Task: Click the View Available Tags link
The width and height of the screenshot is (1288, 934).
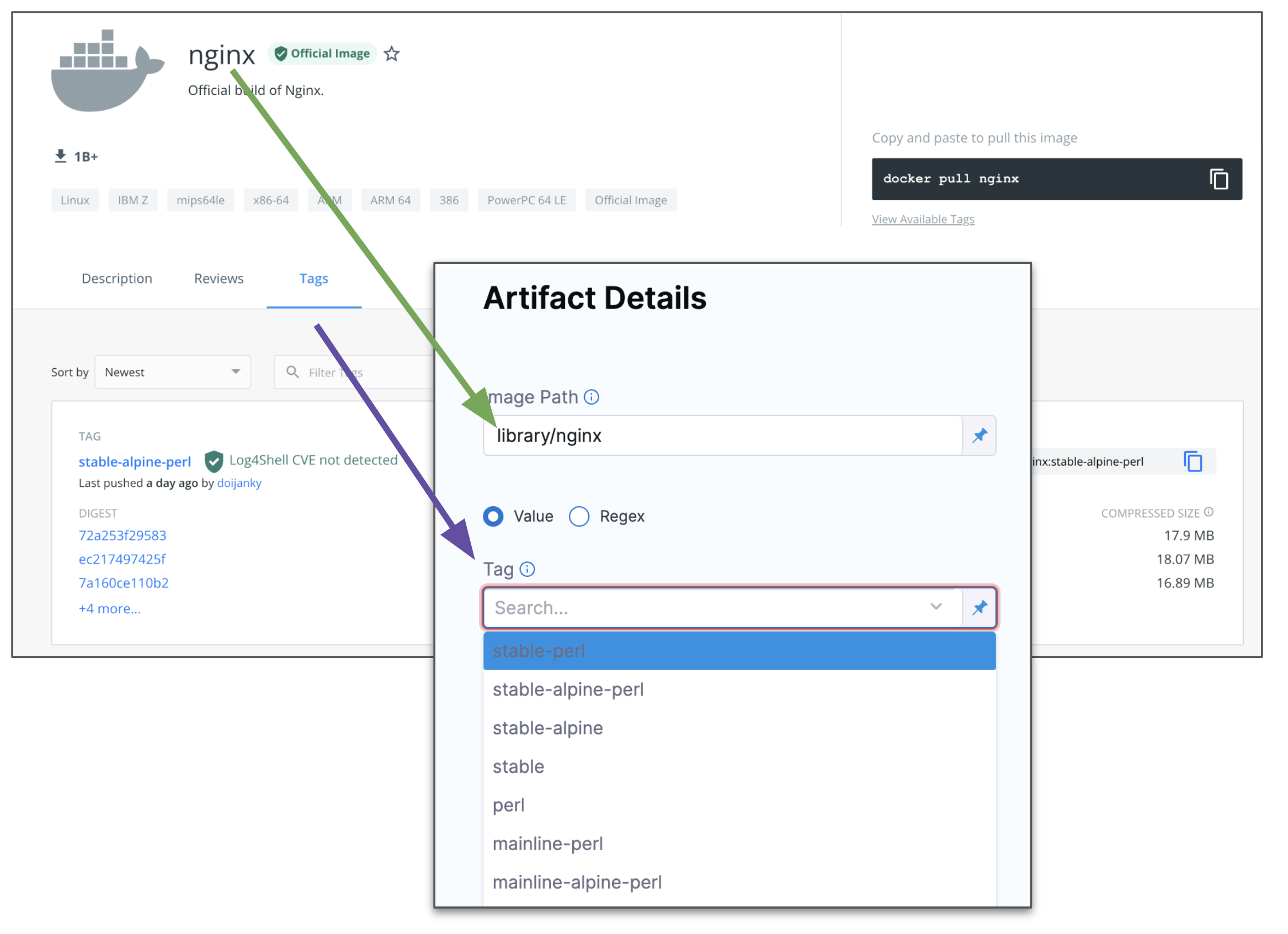Action: 923,219
